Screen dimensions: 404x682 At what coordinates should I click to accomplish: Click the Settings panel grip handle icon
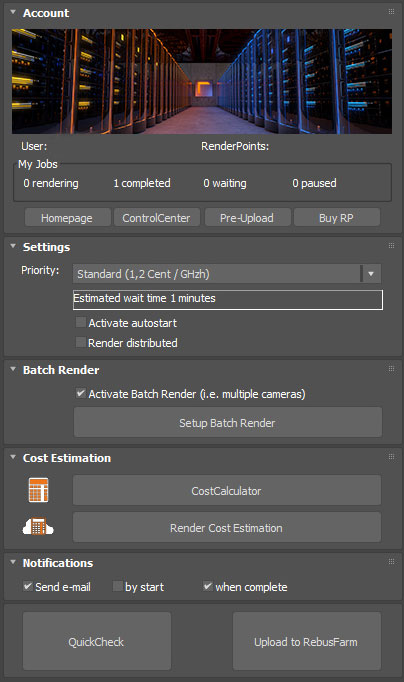pos(391,246)
